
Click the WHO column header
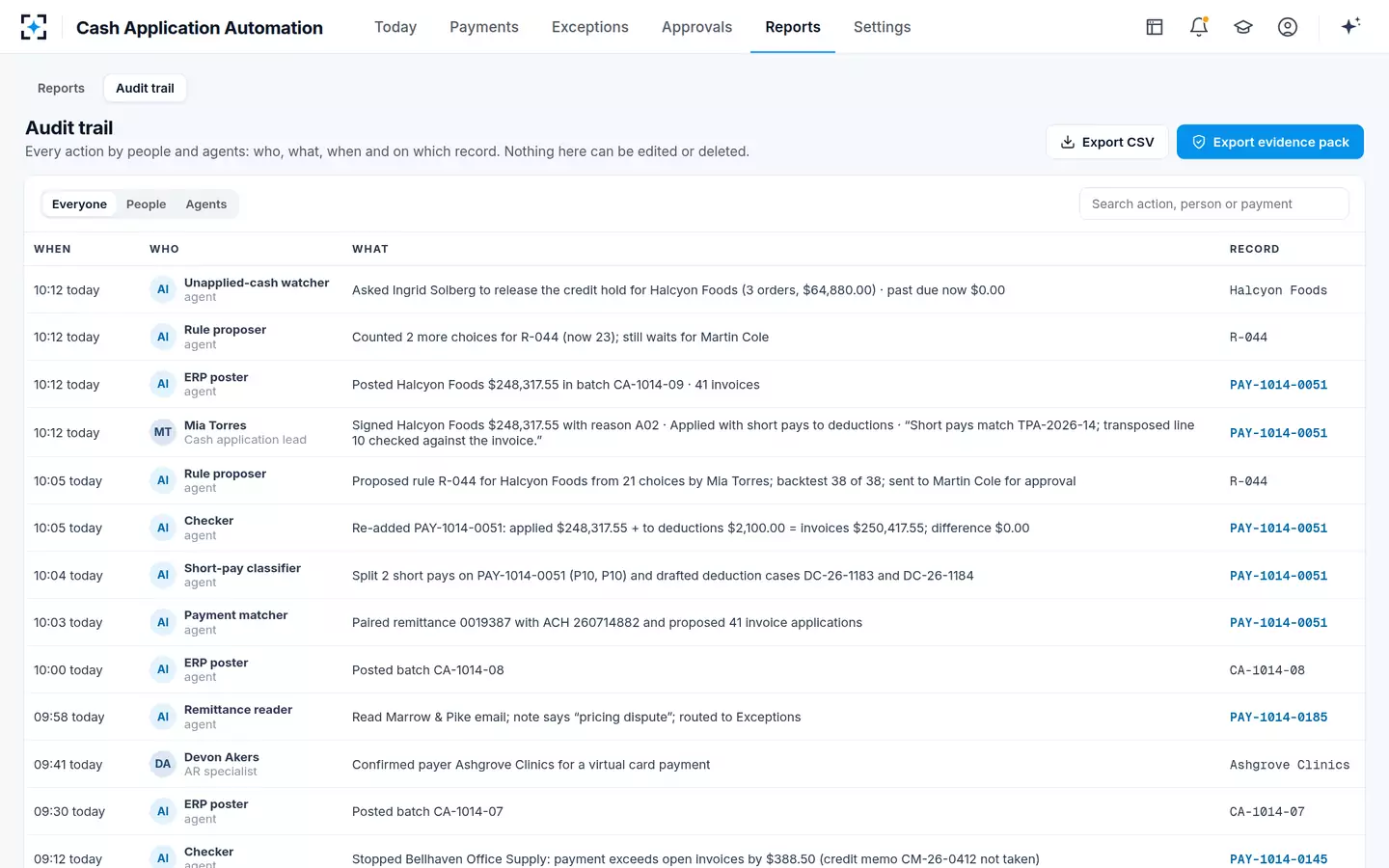164,249
